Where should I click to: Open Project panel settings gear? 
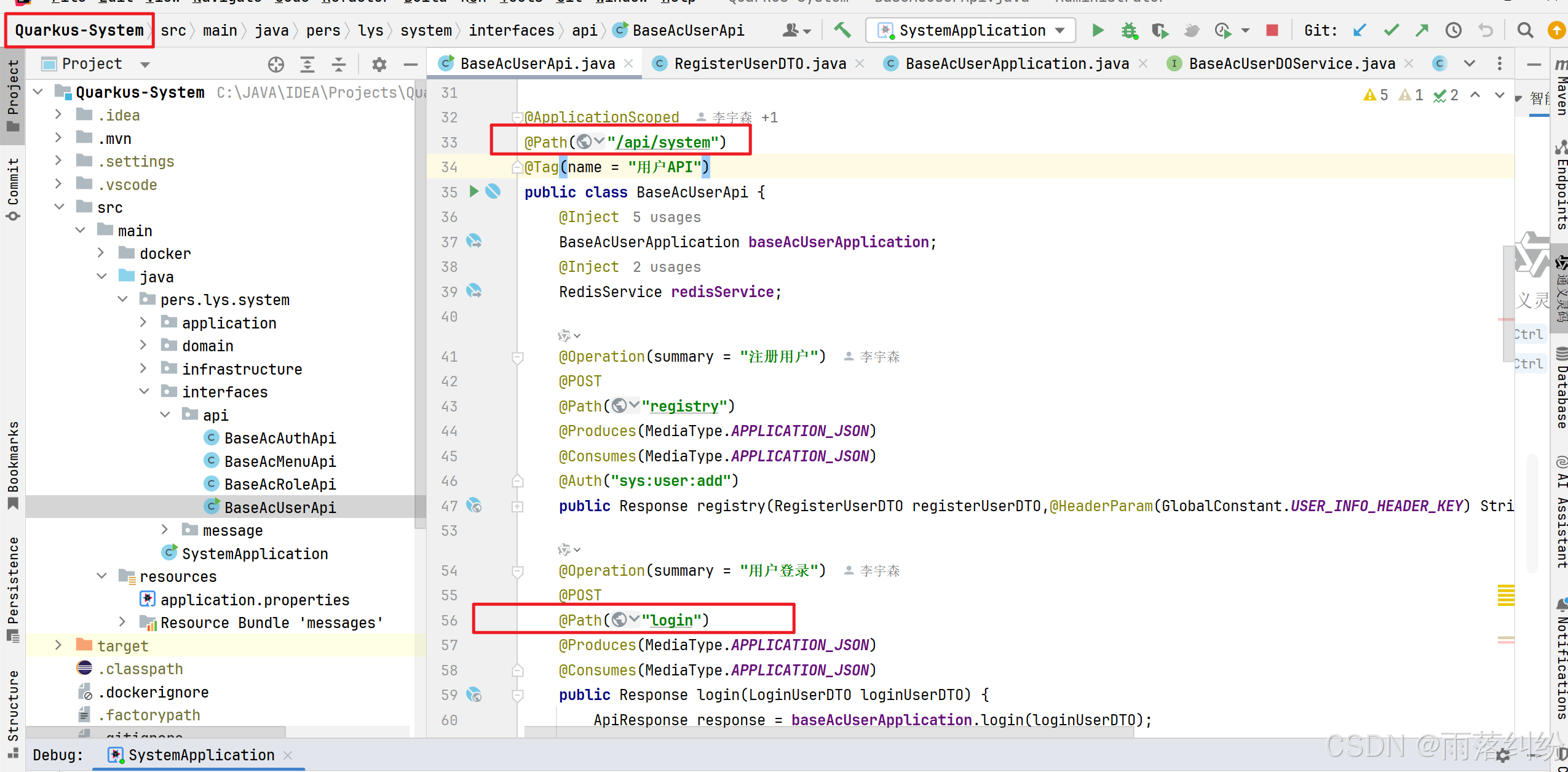coord(379,64)
